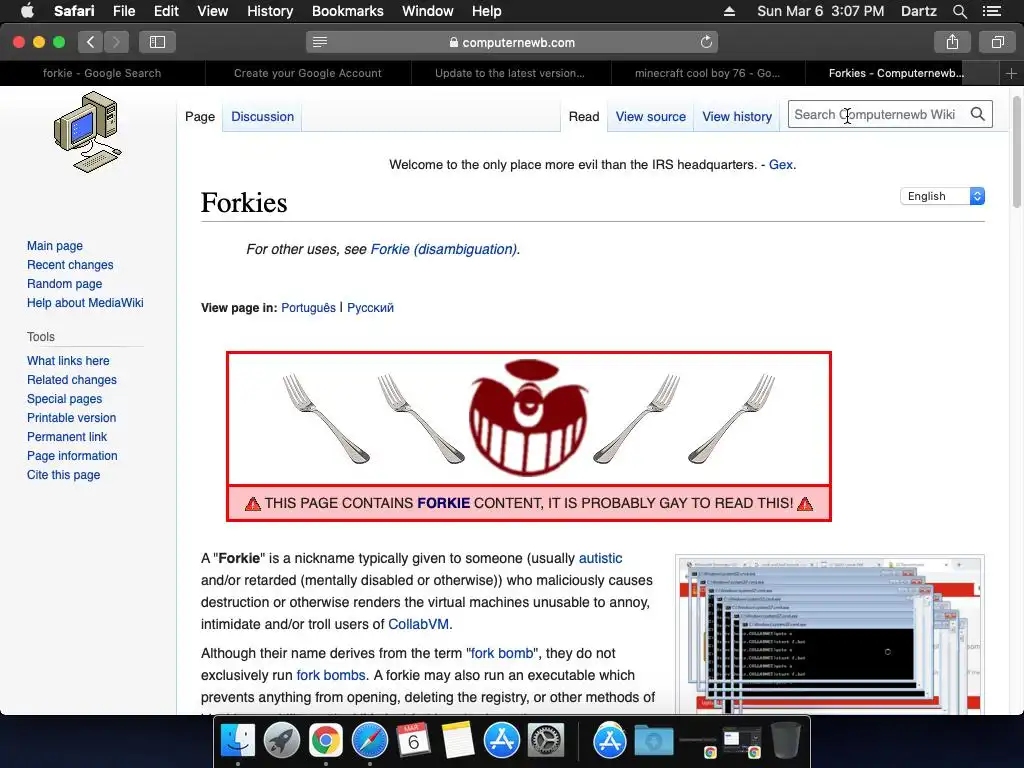Go to the Main page sidebar link
1024x768 pixels.
point(55,246)
